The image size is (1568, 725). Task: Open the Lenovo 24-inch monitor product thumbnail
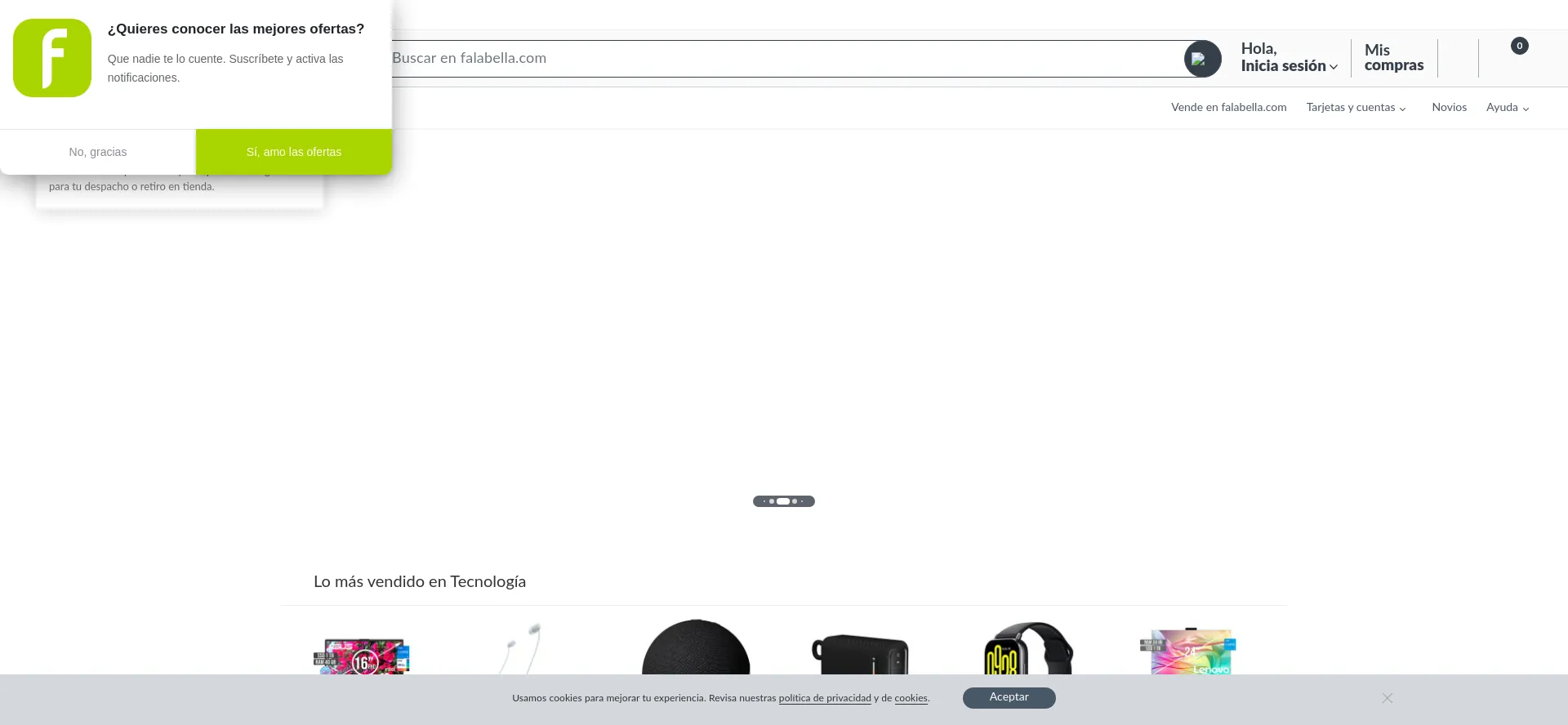(x=1188, y=652)
